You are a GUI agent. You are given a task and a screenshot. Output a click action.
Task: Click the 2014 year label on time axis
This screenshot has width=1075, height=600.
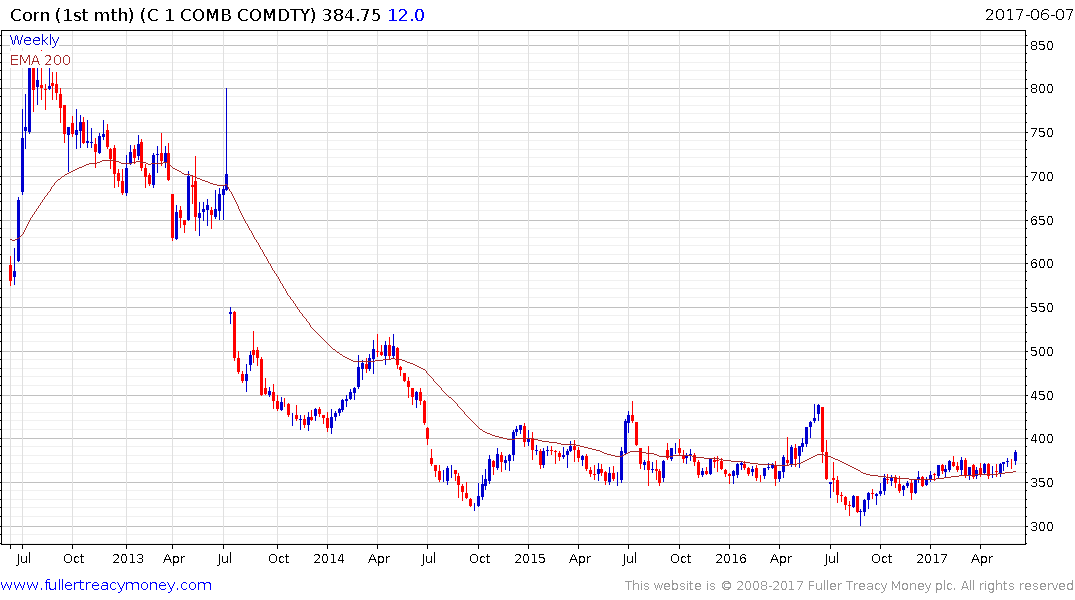(328, 558)
